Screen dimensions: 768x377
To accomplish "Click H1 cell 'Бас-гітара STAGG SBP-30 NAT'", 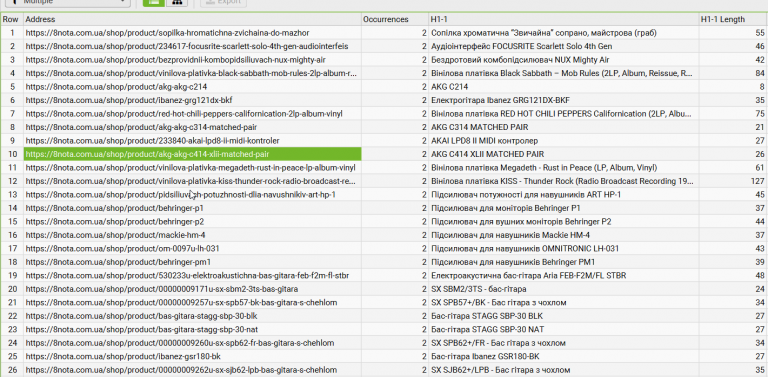I will tap(563, 330).
